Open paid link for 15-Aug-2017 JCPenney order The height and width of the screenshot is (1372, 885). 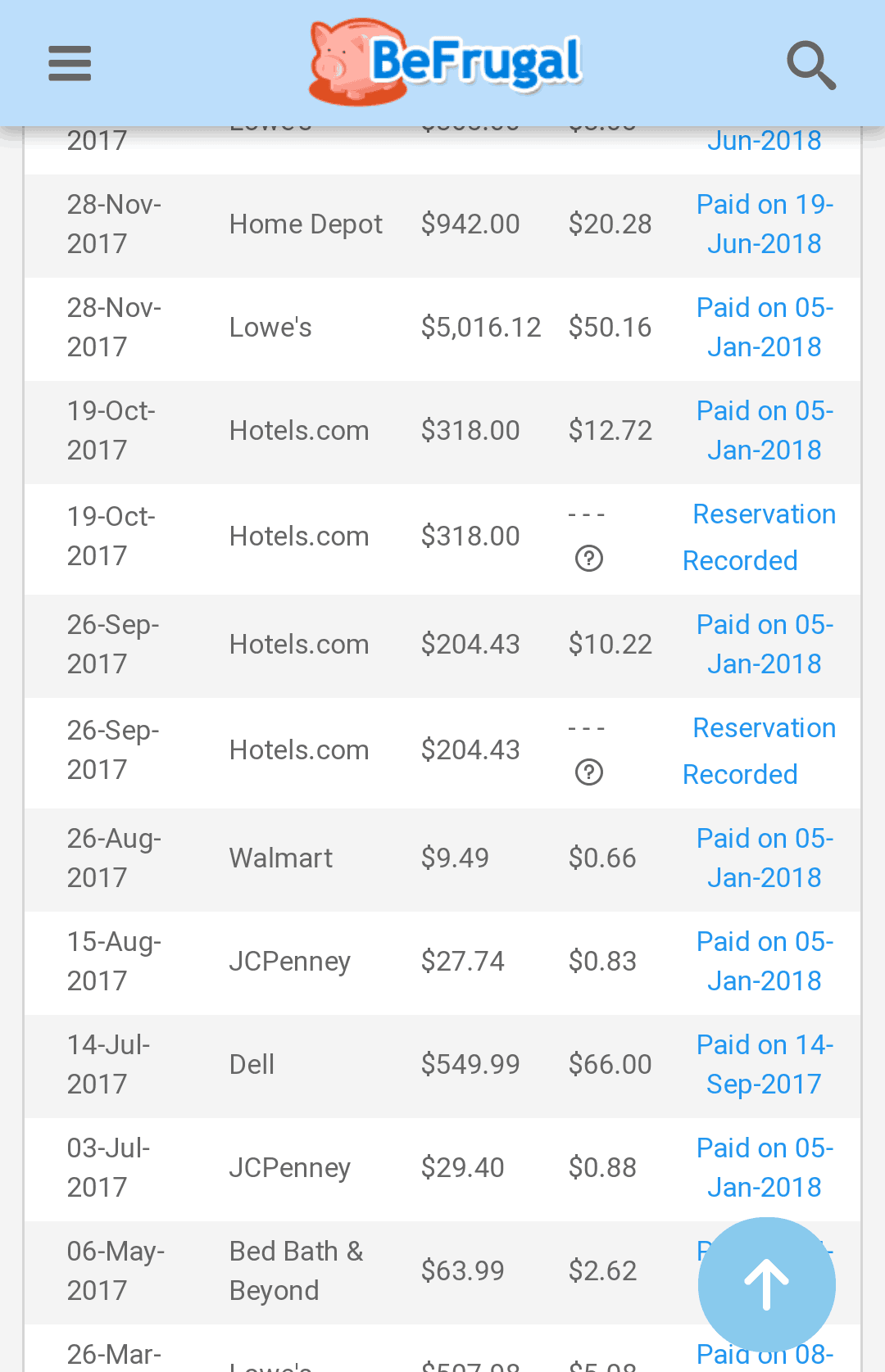[x=764, y=962]
